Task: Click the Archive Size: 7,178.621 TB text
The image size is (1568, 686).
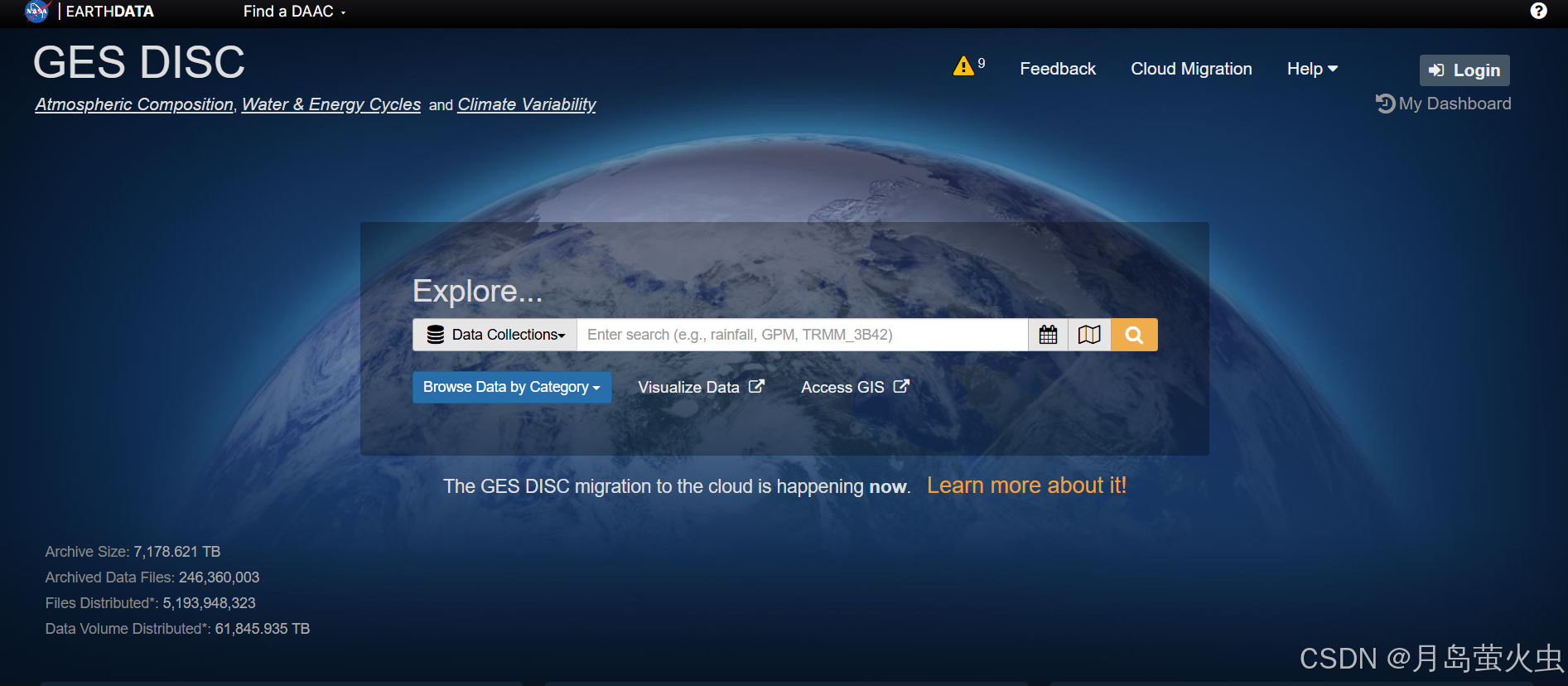Action: (x=133, y=552)
